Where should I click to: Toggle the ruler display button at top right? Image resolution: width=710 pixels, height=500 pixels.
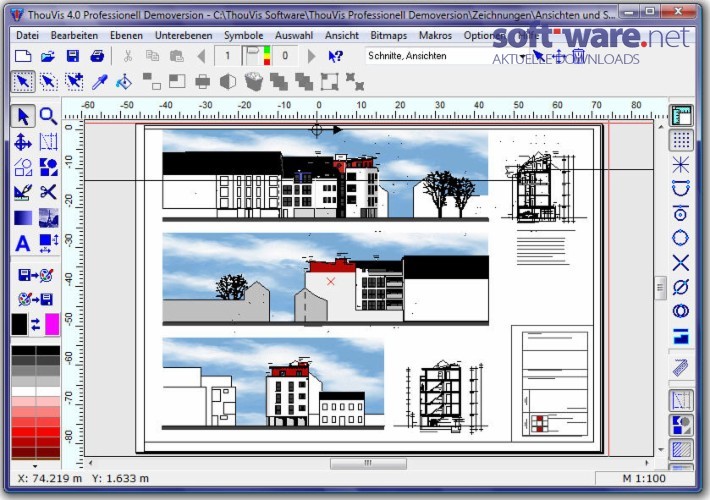click(x=681, y=116)
